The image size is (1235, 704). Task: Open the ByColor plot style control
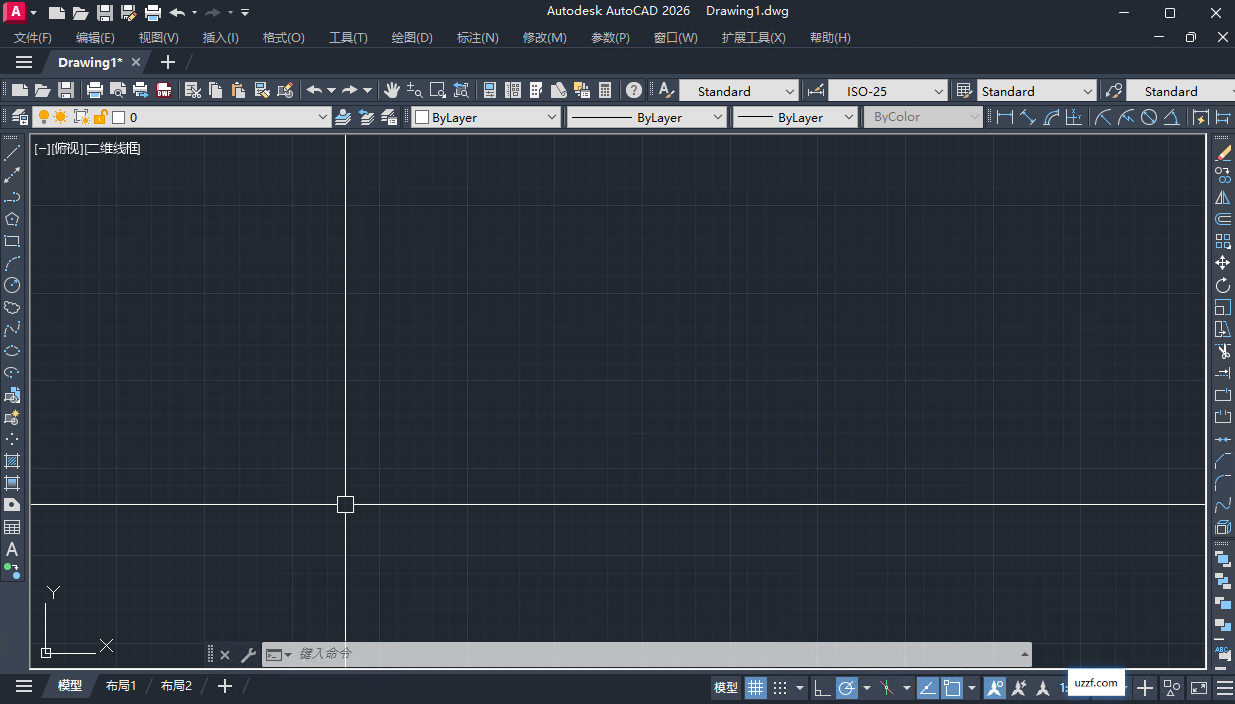coord(921,116)
